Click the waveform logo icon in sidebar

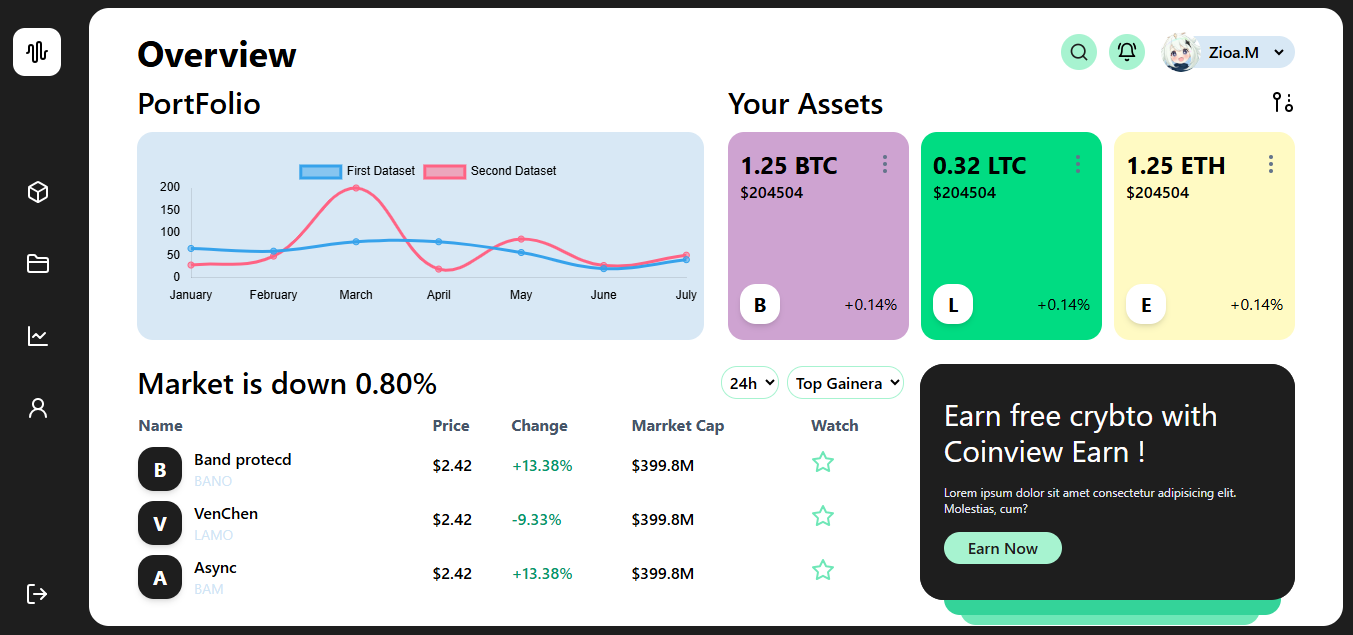(37, 52)
